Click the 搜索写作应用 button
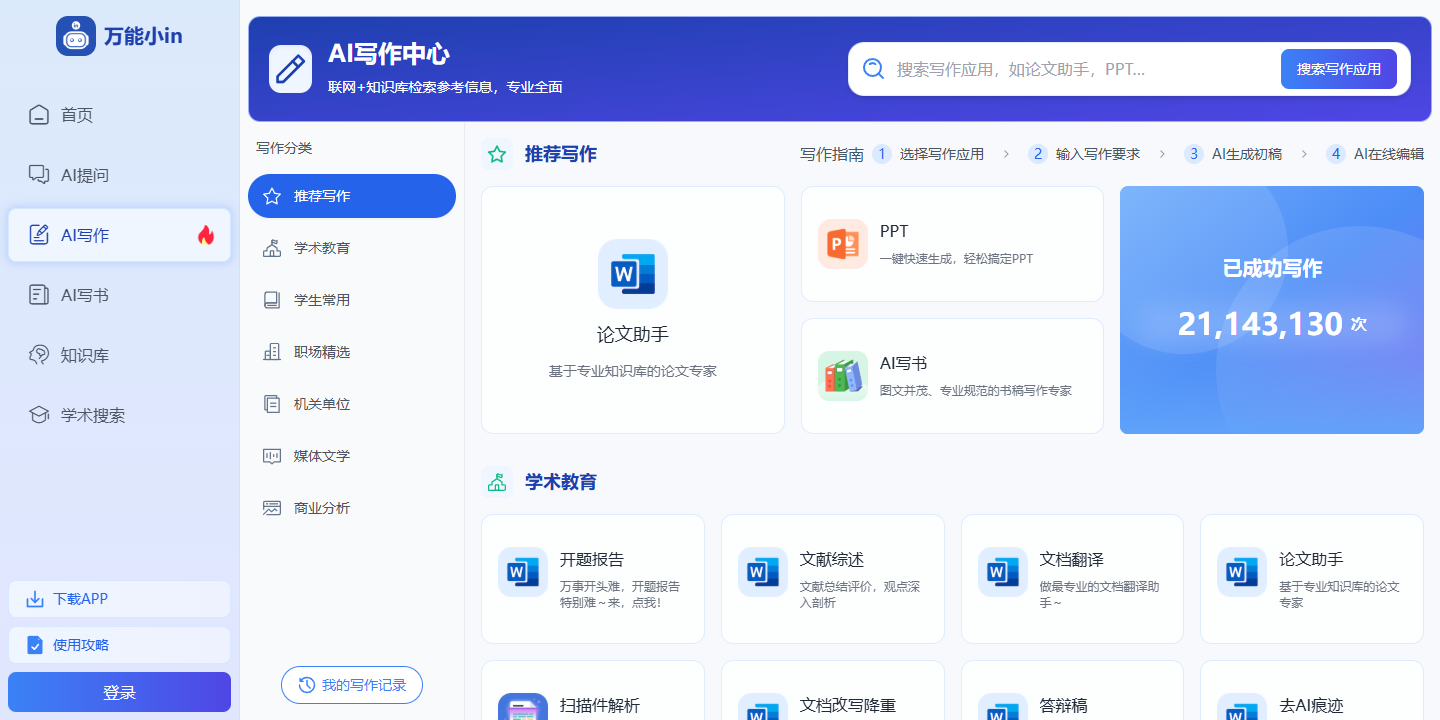 [1339, 69]
